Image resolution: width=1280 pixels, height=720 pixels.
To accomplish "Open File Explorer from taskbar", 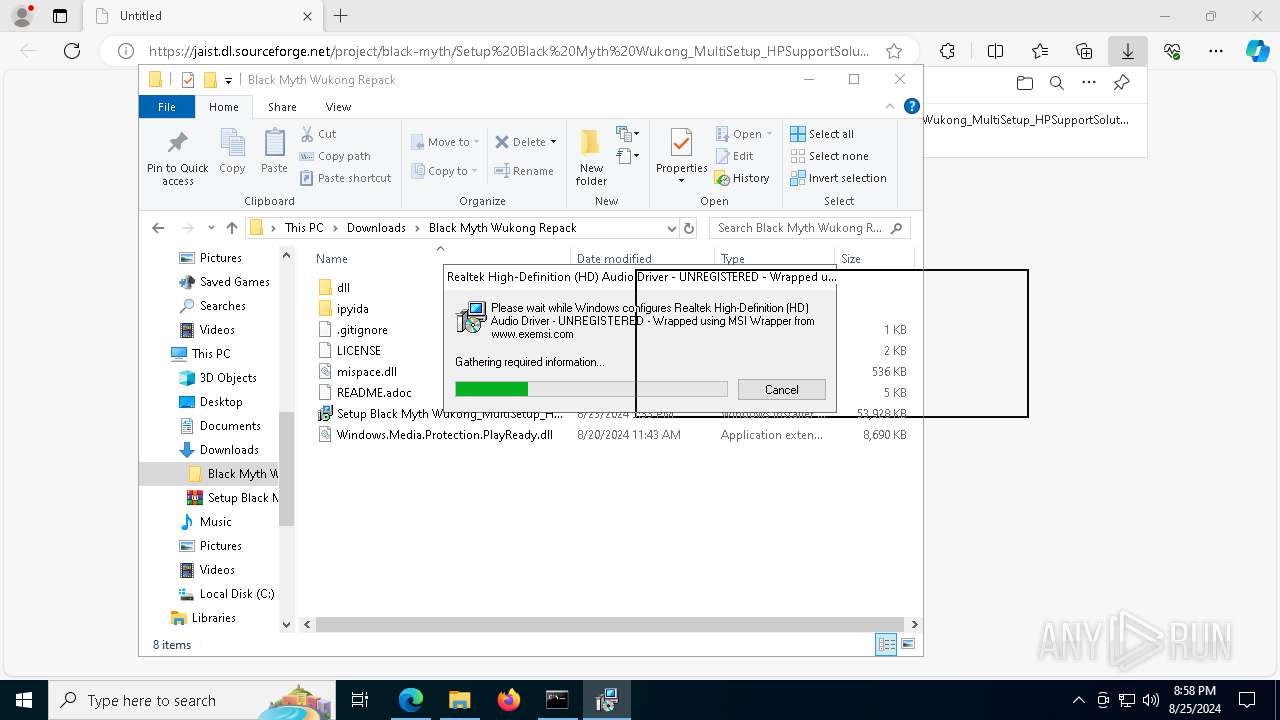I will pyautogui.click(x=459, y=700).
